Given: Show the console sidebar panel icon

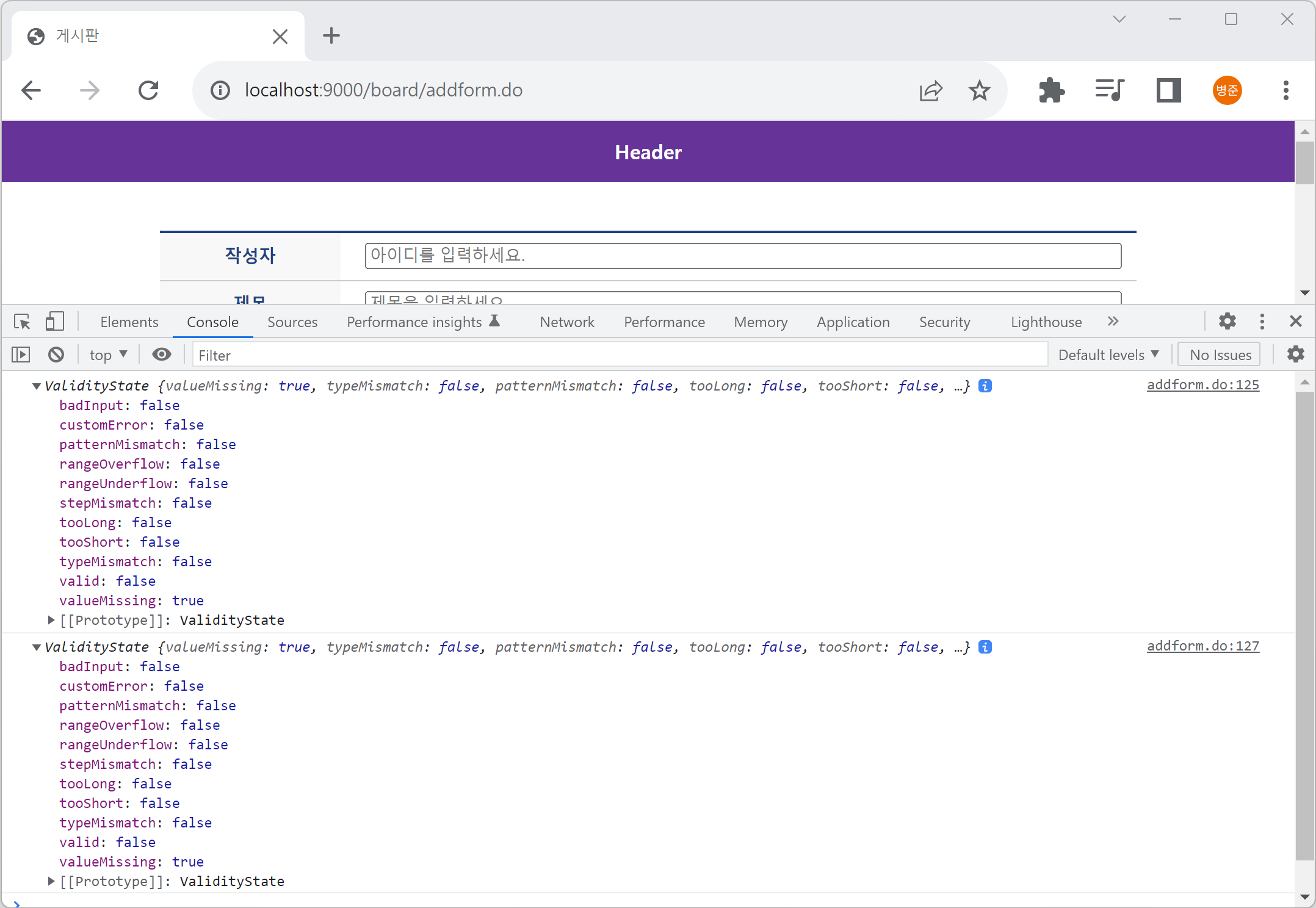Looking at the screenshot, I should [x=21, y=355].
